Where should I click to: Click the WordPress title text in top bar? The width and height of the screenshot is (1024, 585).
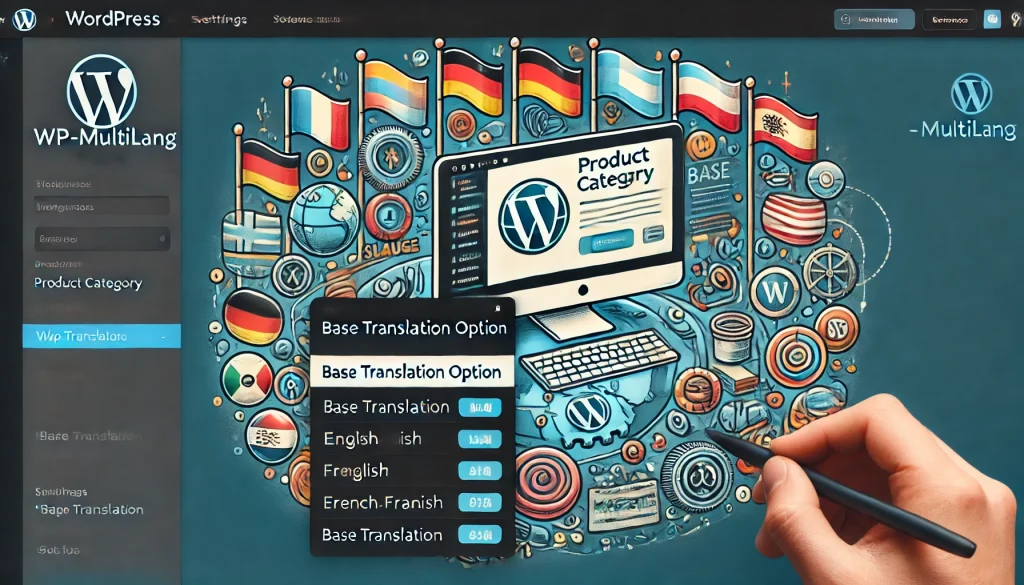(x=112, y=19)
